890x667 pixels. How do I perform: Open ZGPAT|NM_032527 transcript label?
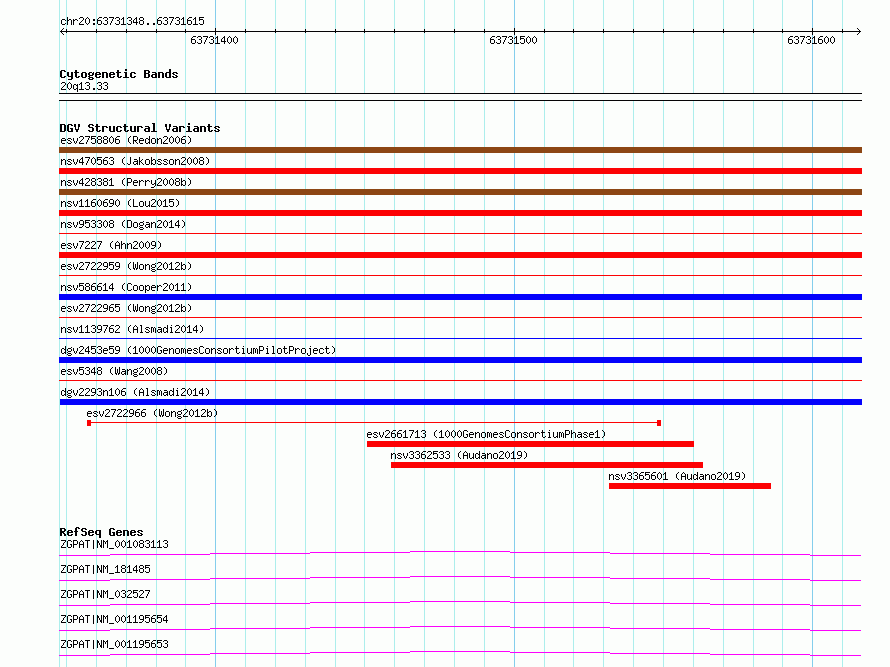click(x=105, y=594)
